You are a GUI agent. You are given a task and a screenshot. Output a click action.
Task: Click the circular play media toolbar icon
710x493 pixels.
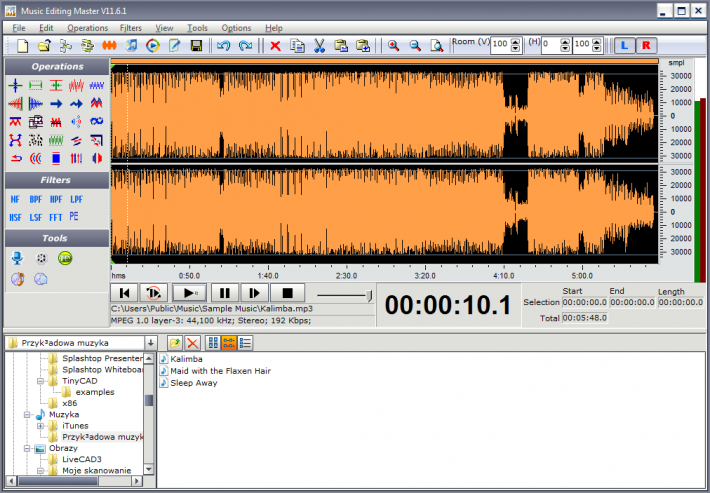click(153, 45)
